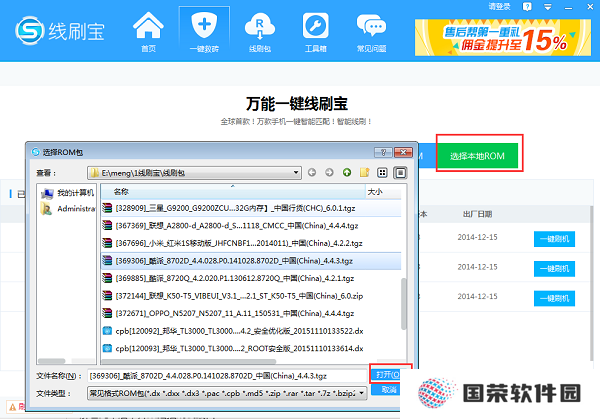Click archive icon of [369306] 酷派 file
600x419 pixels.
point(107,261)
